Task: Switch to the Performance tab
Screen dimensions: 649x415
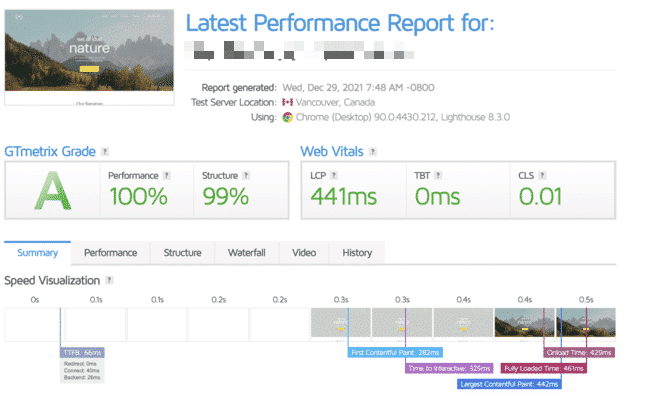Action: pyautogui.click(x=111, y=253)
